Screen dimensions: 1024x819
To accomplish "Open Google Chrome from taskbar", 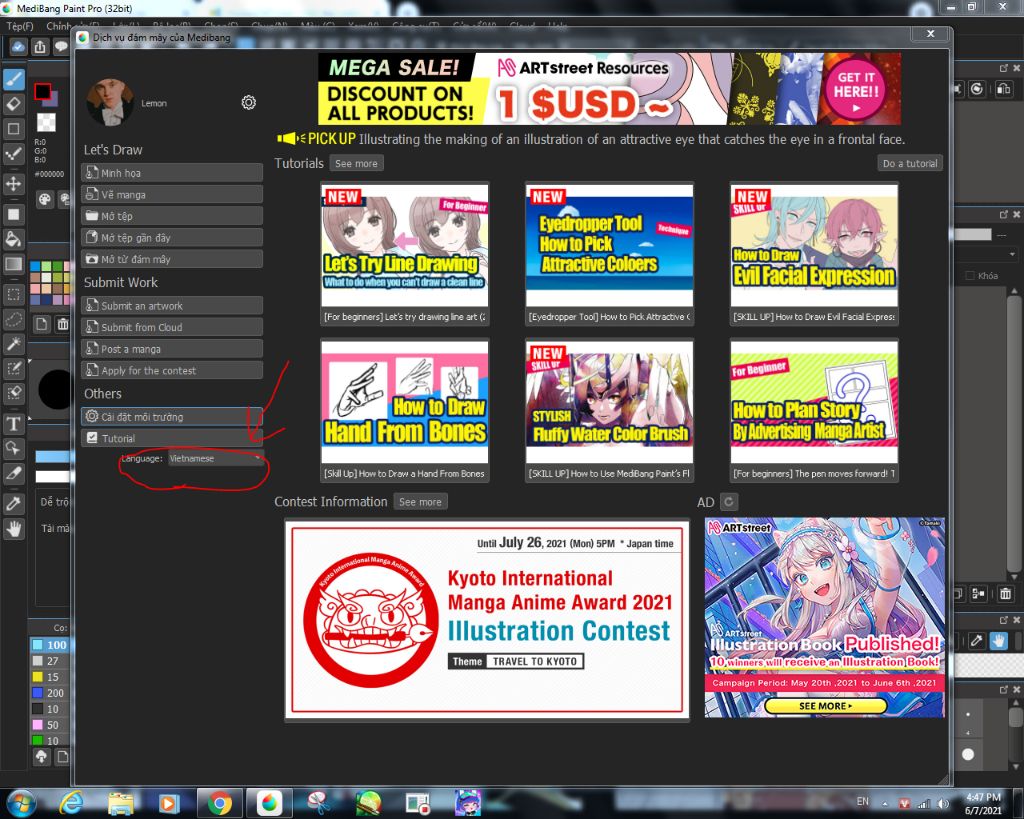I will click(219, 803).
